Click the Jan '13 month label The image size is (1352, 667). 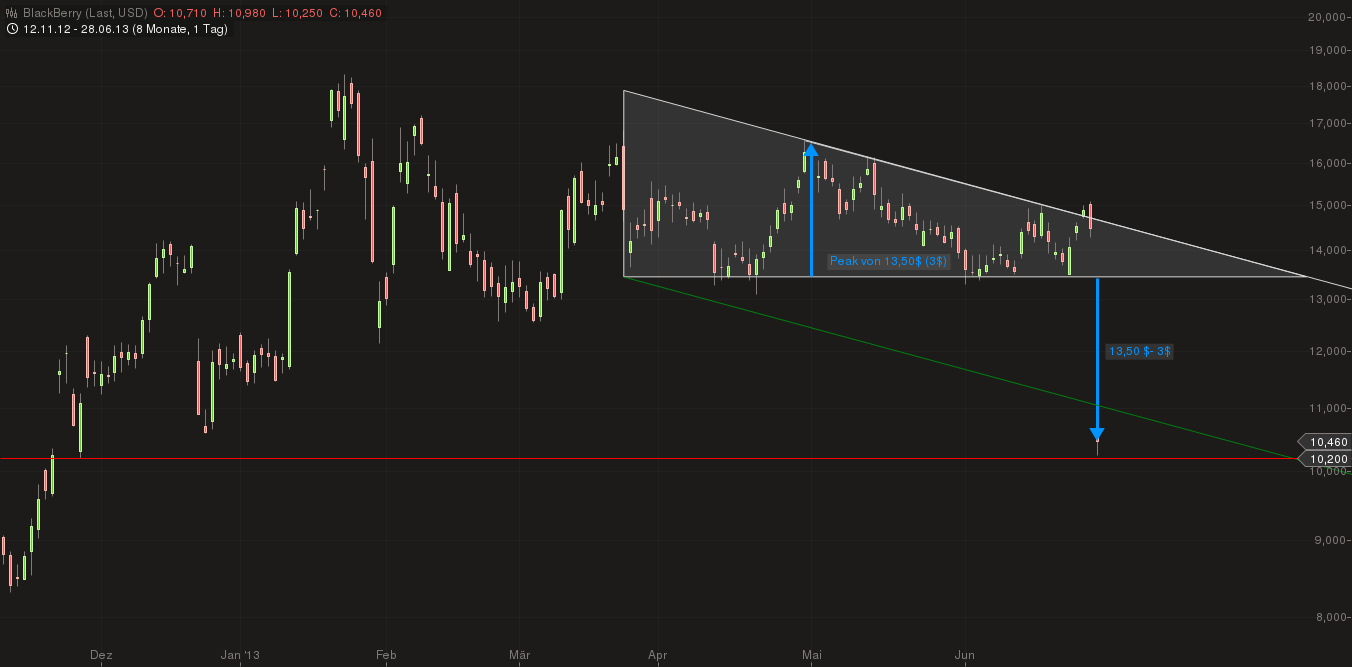coord(240,655)
